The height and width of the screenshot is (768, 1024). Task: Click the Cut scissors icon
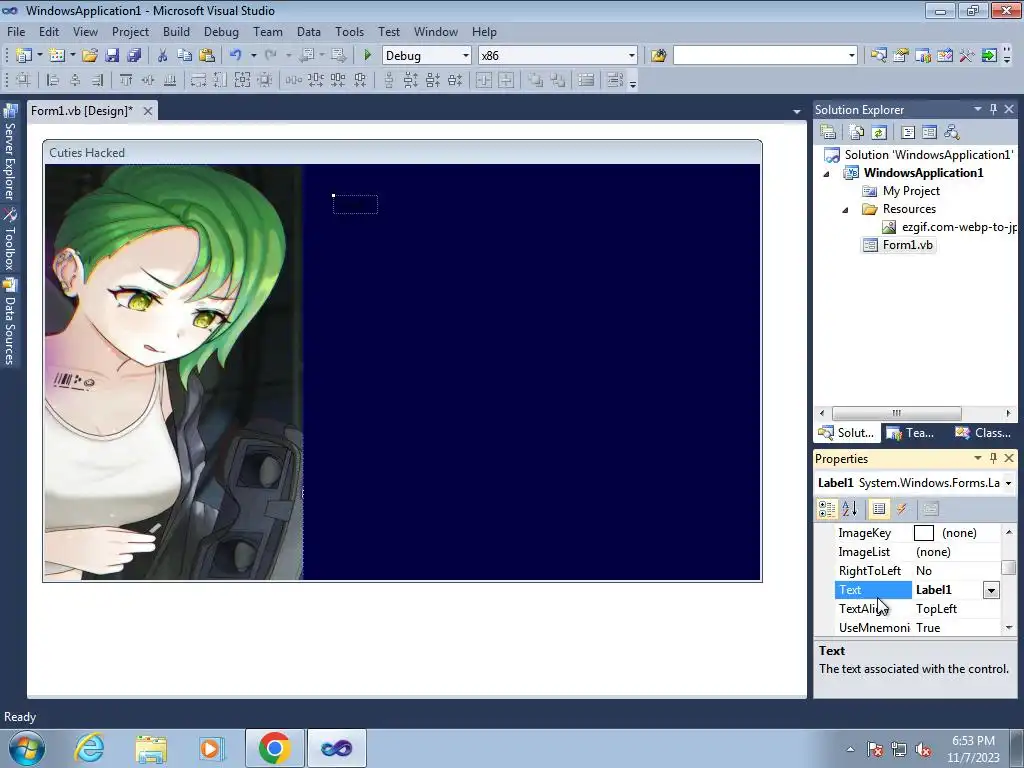[x=163, y=56]
